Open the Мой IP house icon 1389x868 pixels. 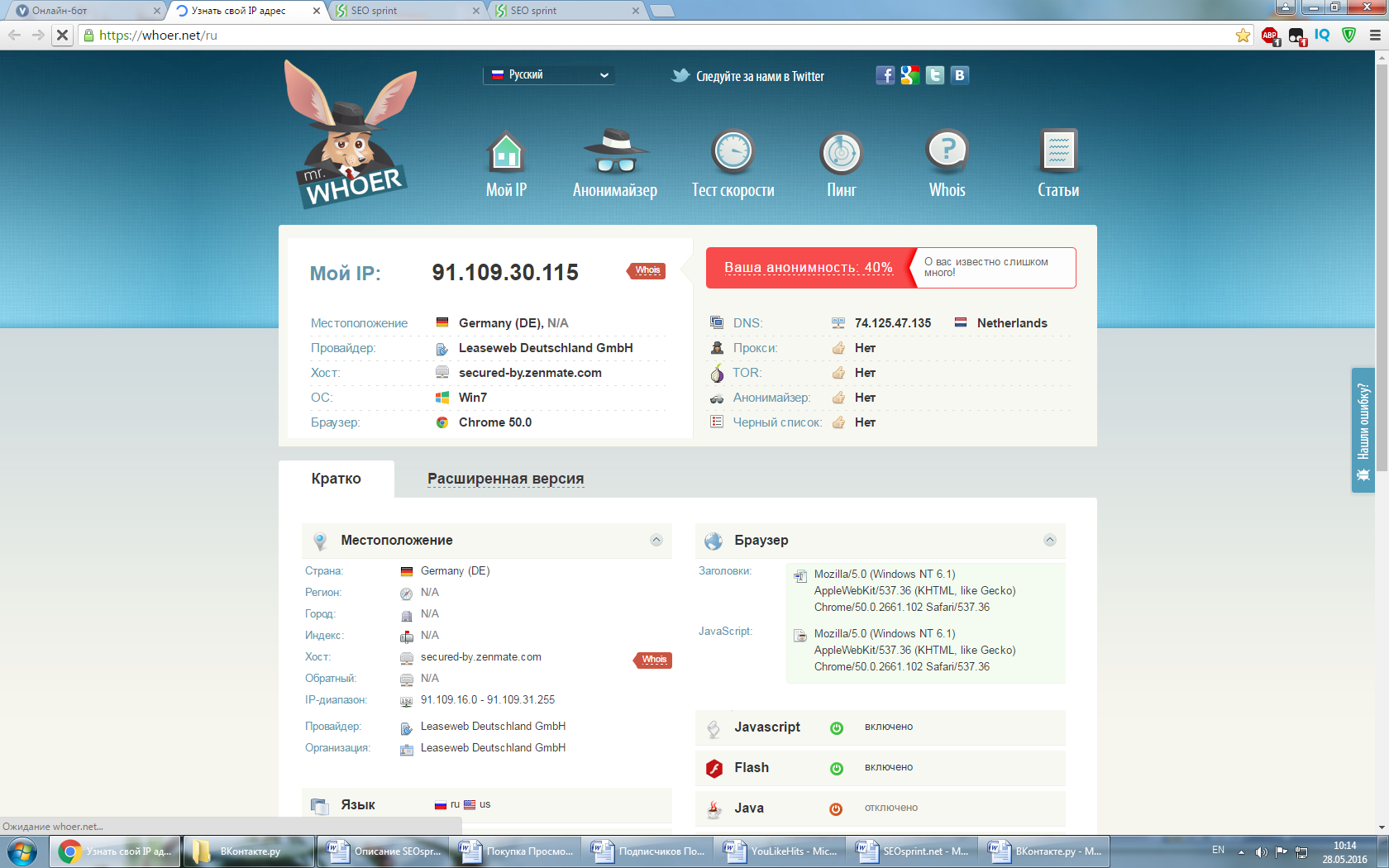pyautogui.click(x=506, y=152)
